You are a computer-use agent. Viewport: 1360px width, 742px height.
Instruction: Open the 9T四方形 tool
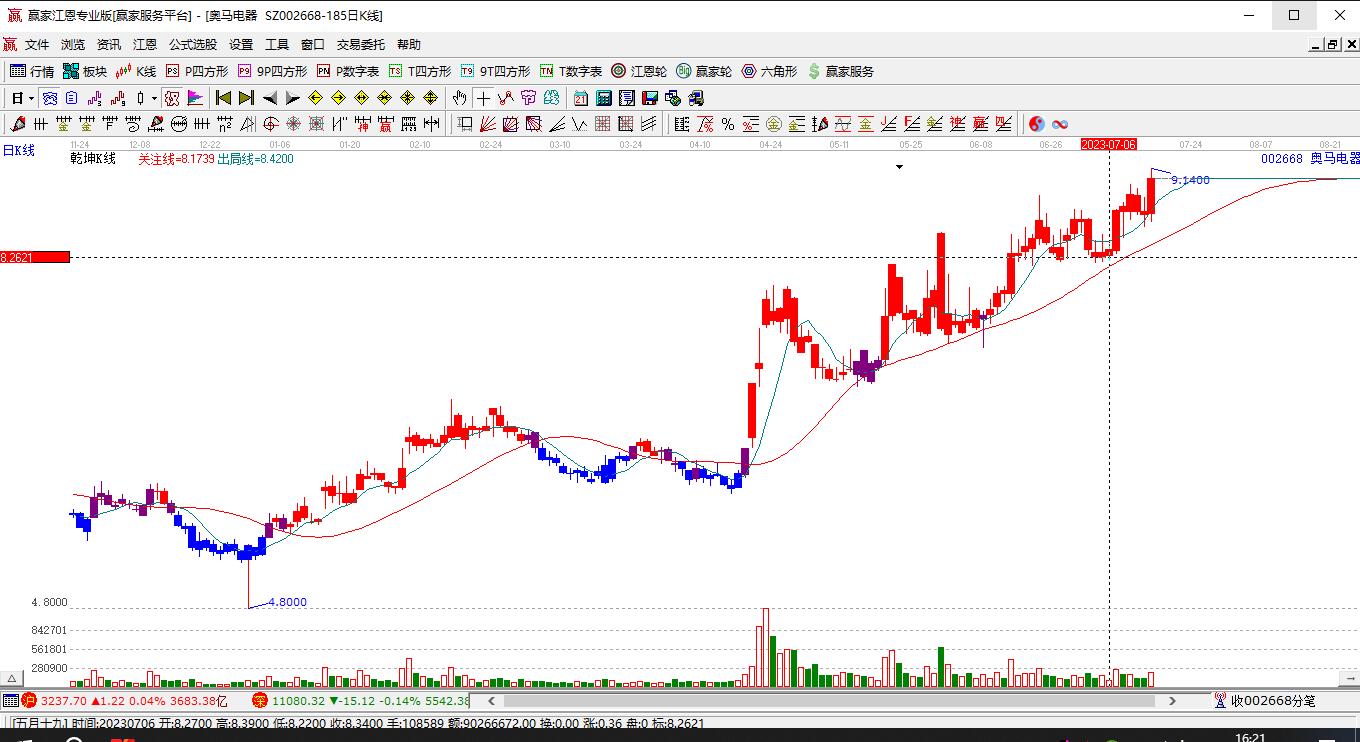[x=495, y=71]
